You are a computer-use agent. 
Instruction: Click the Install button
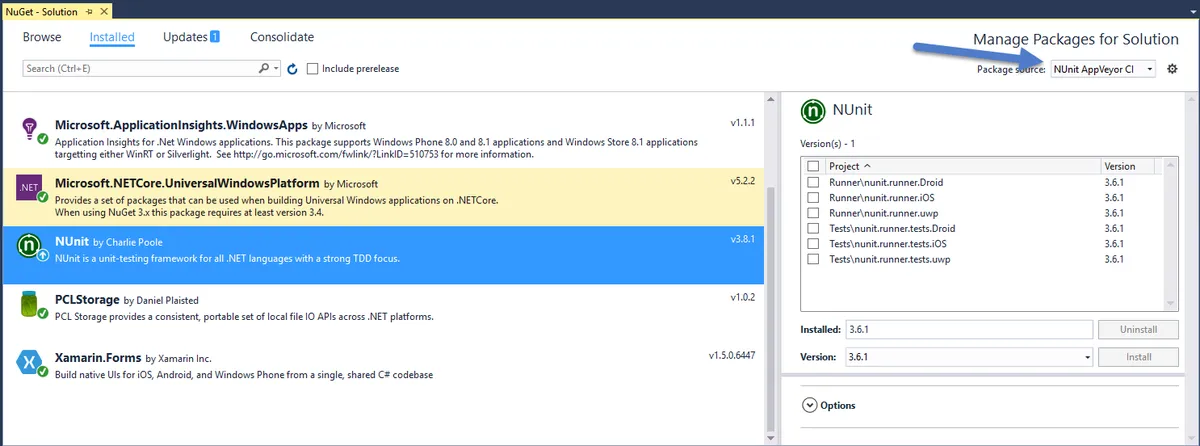[x=1138, y=357]
